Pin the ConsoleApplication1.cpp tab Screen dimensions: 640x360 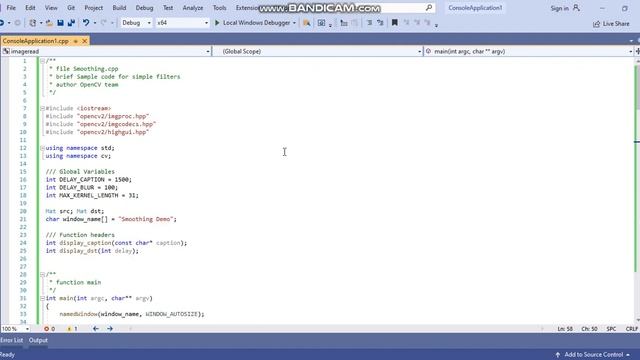tap(76, 41)
